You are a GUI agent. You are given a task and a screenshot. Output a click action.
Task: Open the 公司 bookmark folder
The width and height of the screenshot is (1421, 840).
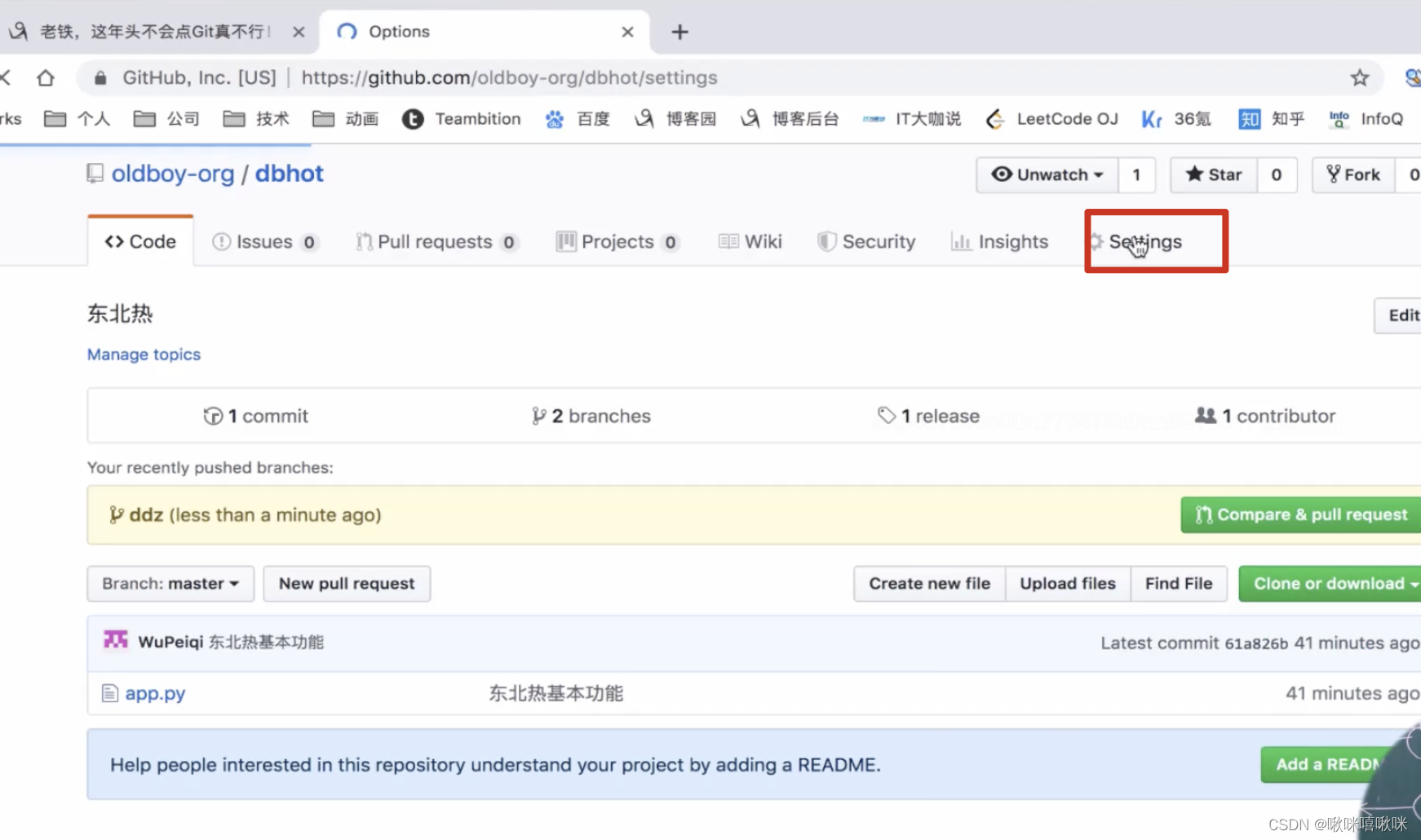(167, 119)
